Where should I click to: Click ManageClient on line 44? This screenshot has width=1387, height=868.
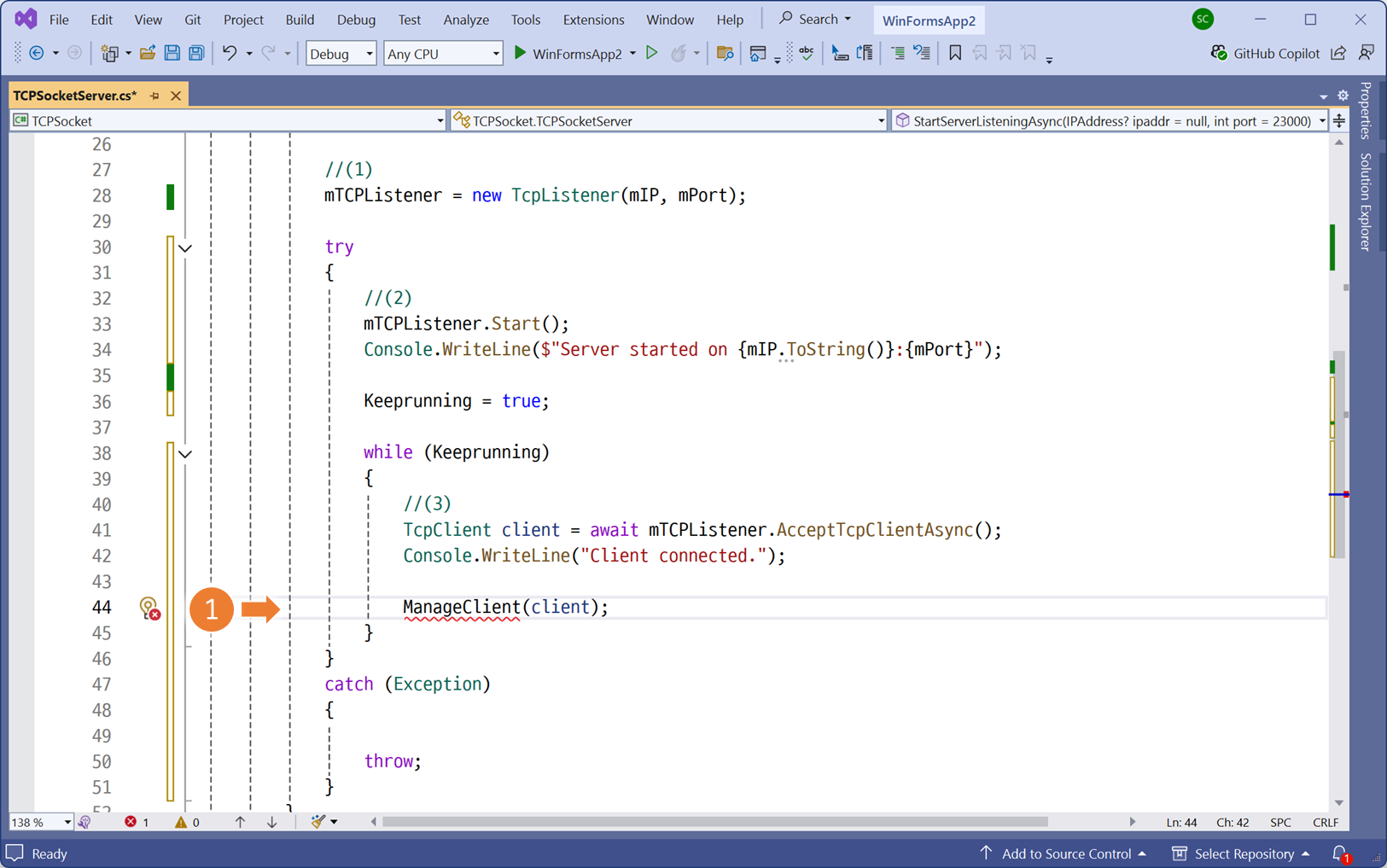coord(462,607)
